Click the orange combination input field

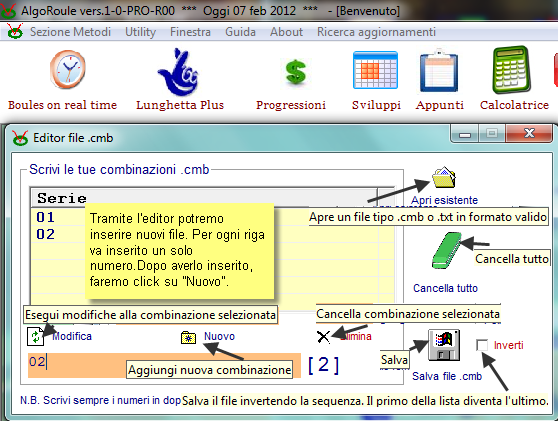pyautogui.click(x=164, y=365)
